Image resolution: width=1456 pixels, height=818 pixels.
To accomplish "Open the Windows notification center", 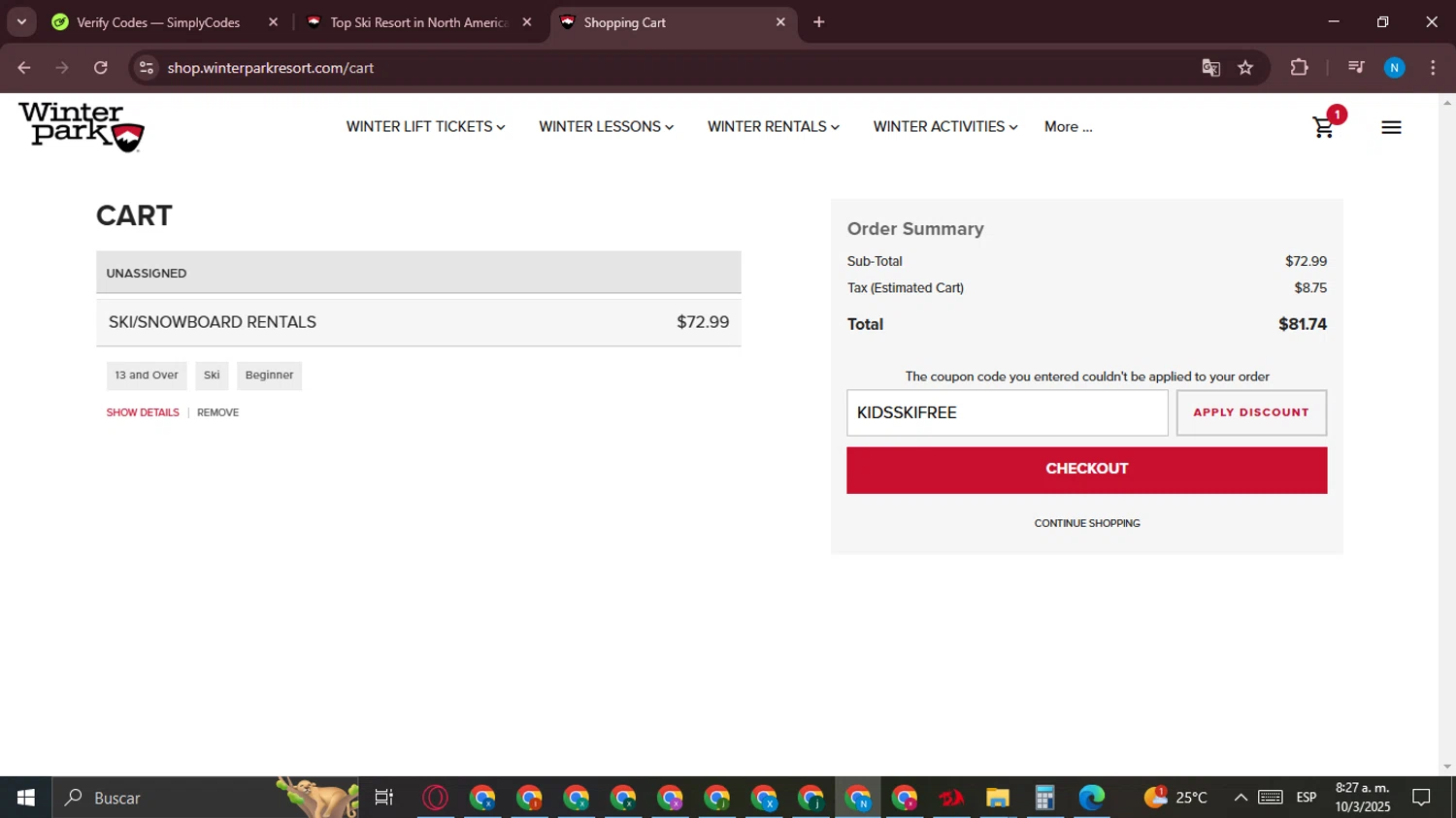I will 1422,798.
